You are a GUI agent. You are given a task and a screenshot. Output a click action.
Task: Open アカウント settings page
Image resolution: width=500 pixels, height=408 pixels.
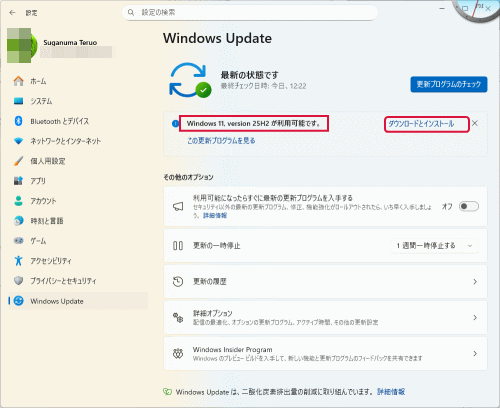[78, 201]
